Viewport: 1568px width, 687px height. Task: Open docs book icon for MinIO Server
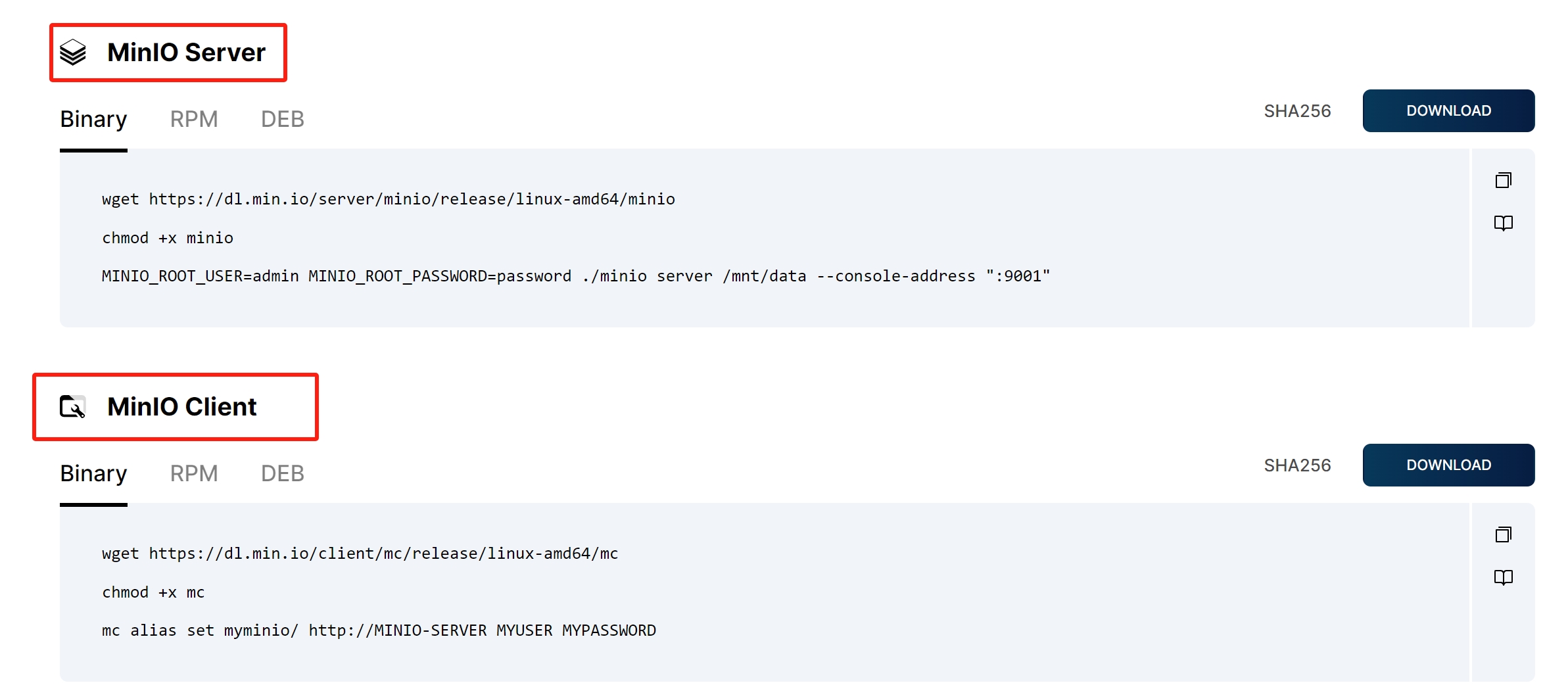tap(1503, 224)
